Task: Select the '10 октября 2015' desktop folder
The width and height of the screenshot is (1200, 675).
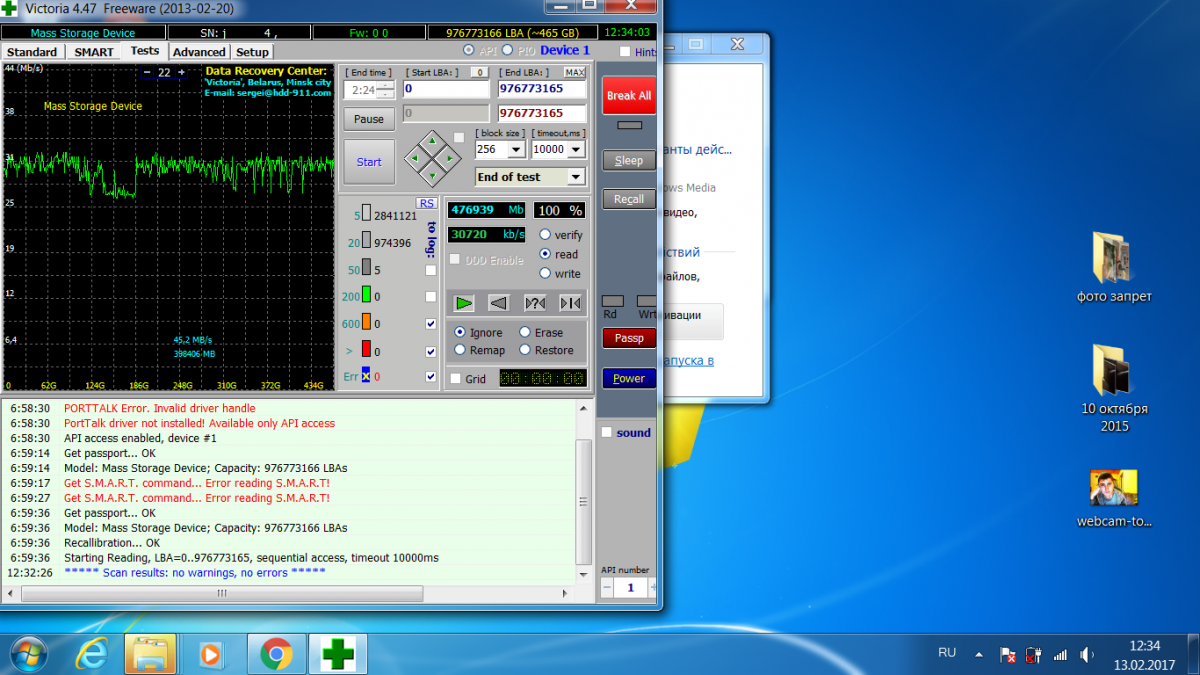Action: click(1114, 388)
